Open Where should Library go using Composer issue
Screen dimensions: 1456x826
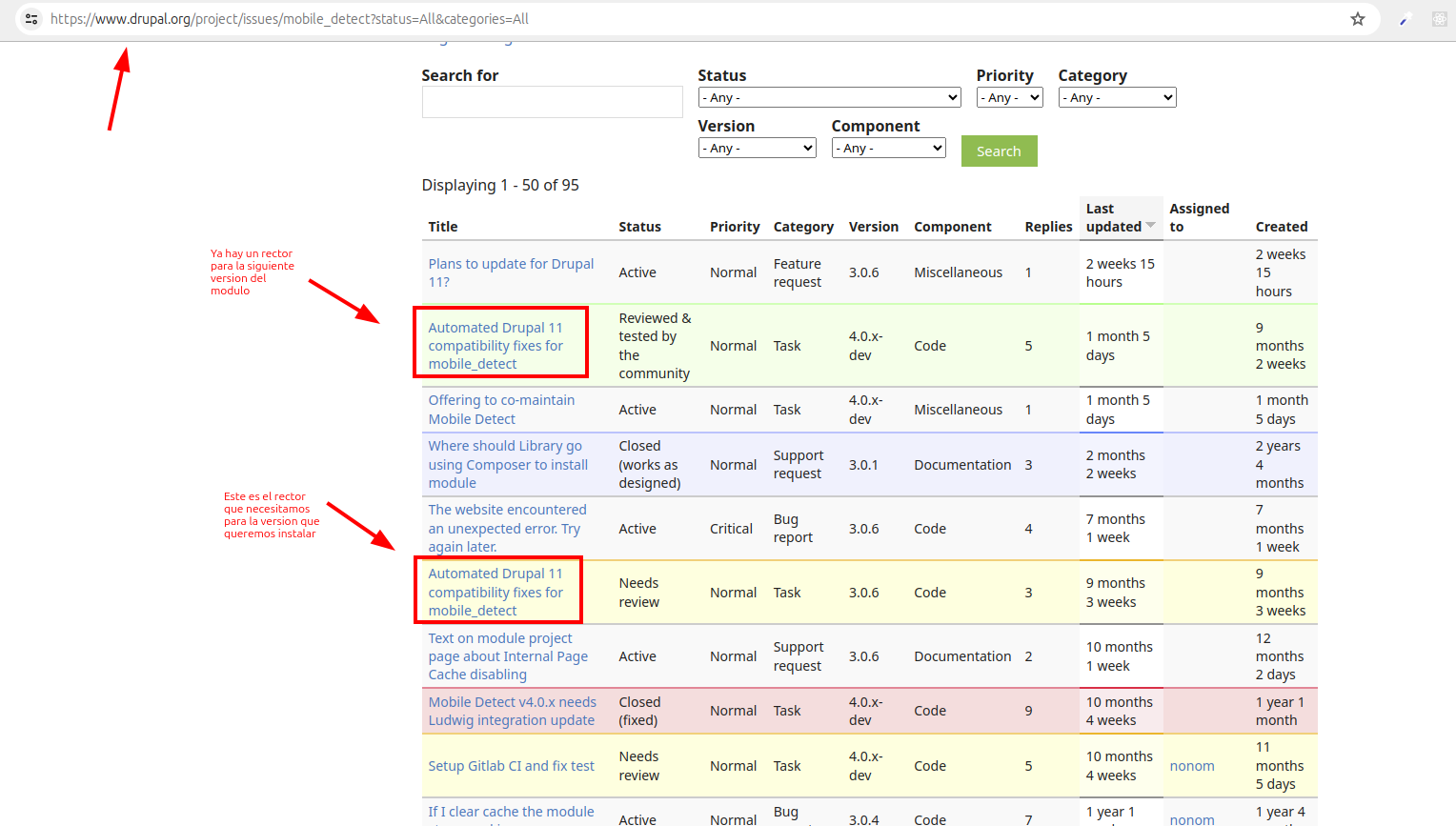(x=508, y=465)
